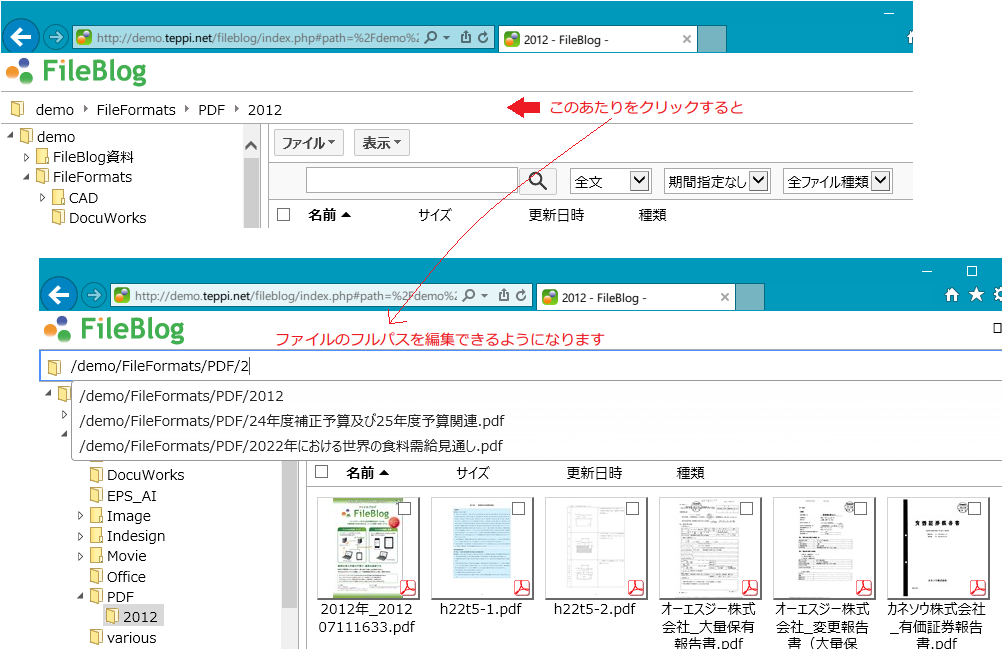Check the h22t5-1.pdf thumbnail checkbox
This screenshot has height=655, width=1002.
[518, 508]
